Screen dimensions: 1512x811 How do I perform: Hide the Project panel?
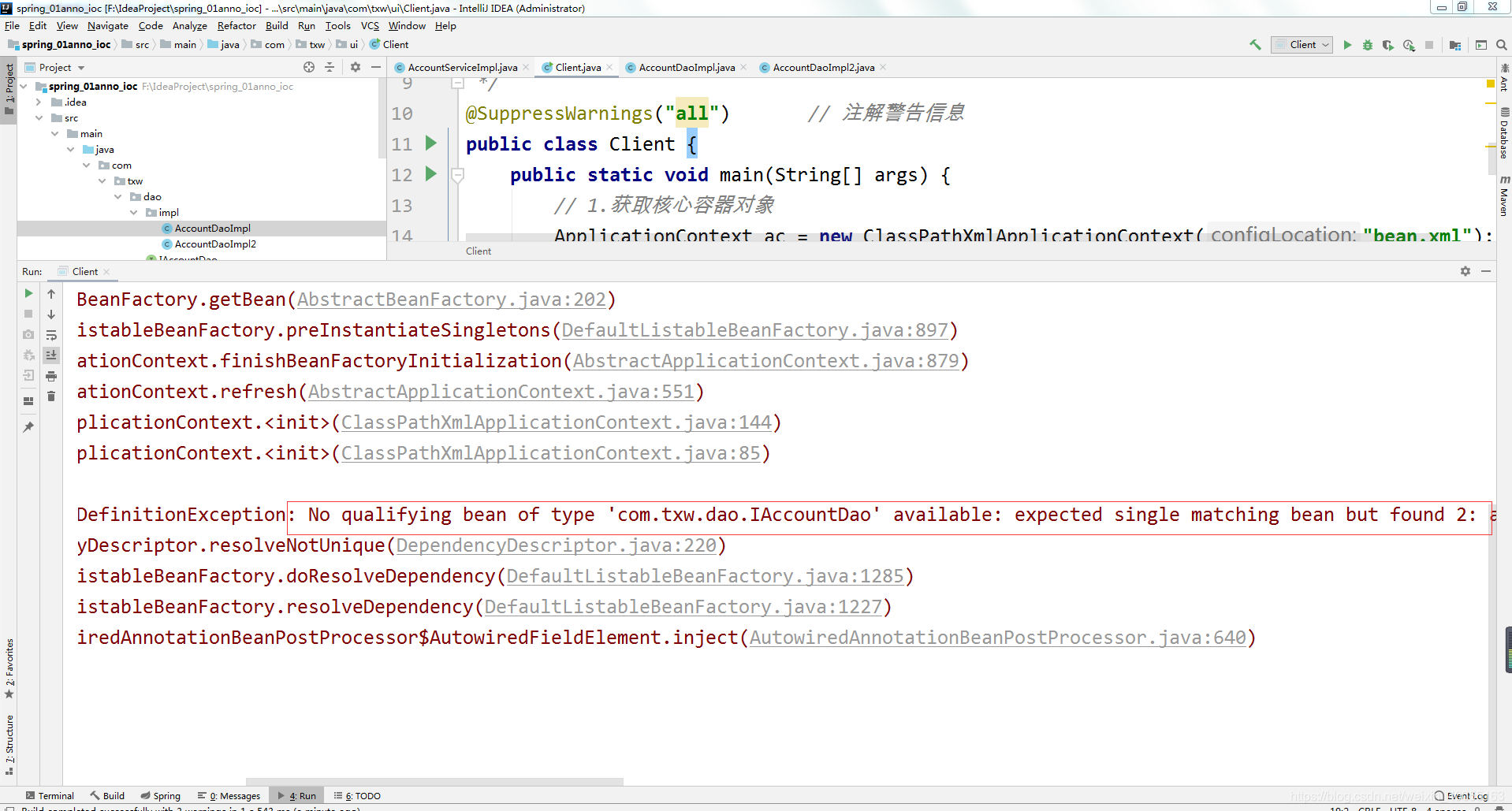coord(376,67)
